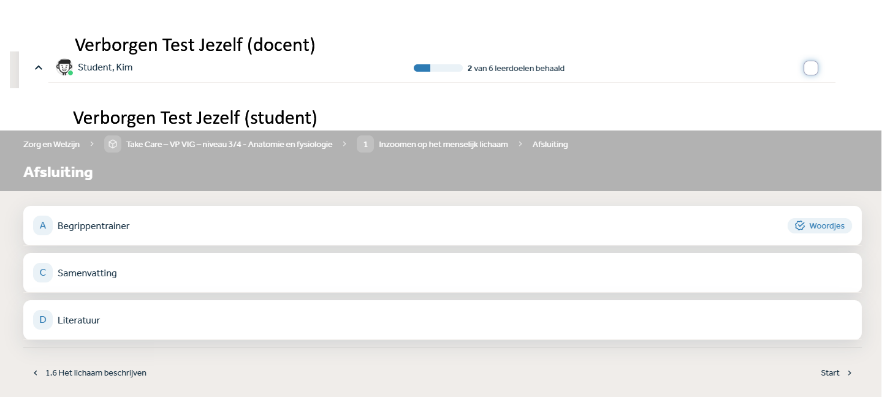Screen dimensions: 882x397
Task: Click the letter C badge for Samenvatting
Action: (x=43, y=273)
